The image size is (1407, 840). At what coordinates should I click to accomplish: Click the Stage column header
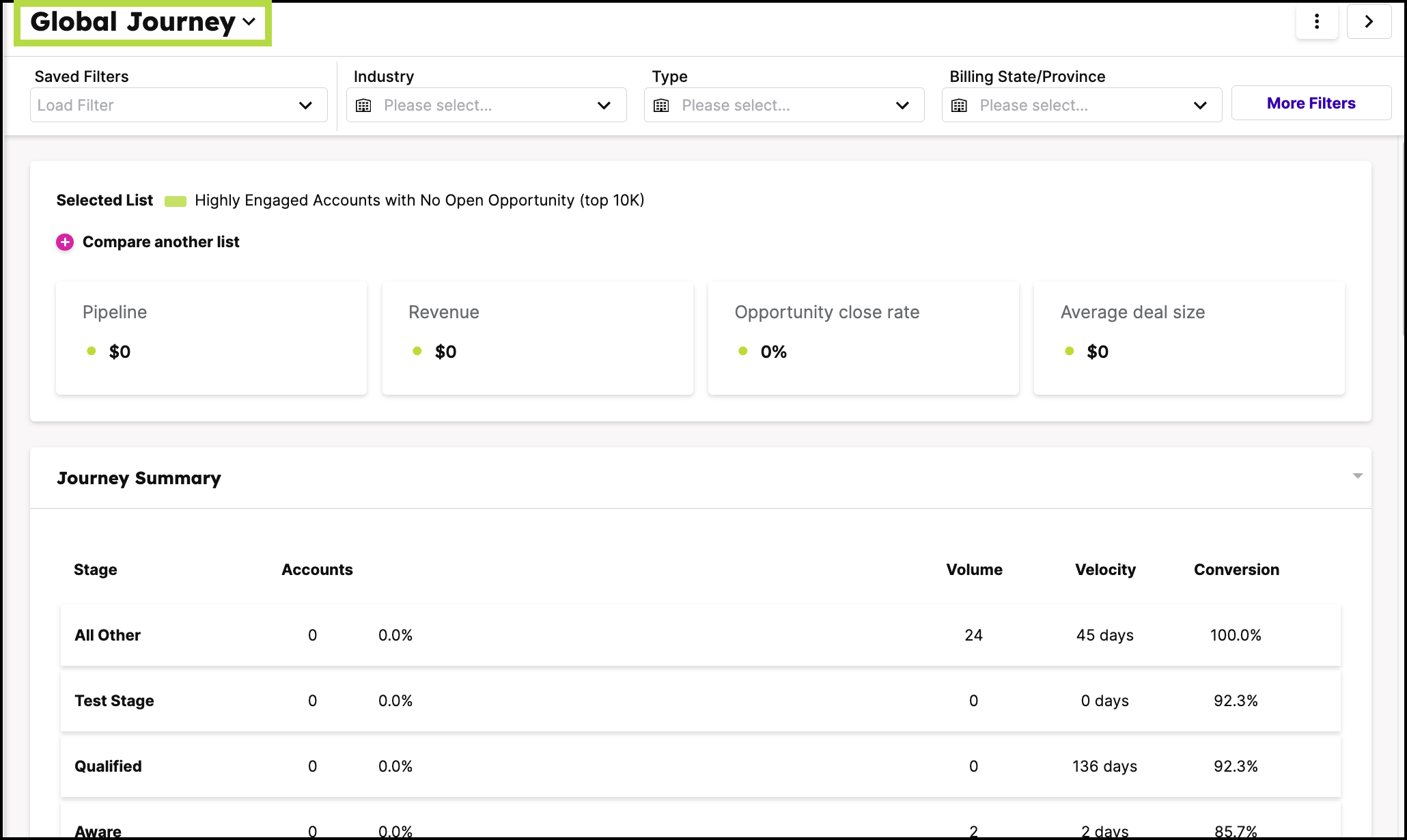[x=96, y=570]
